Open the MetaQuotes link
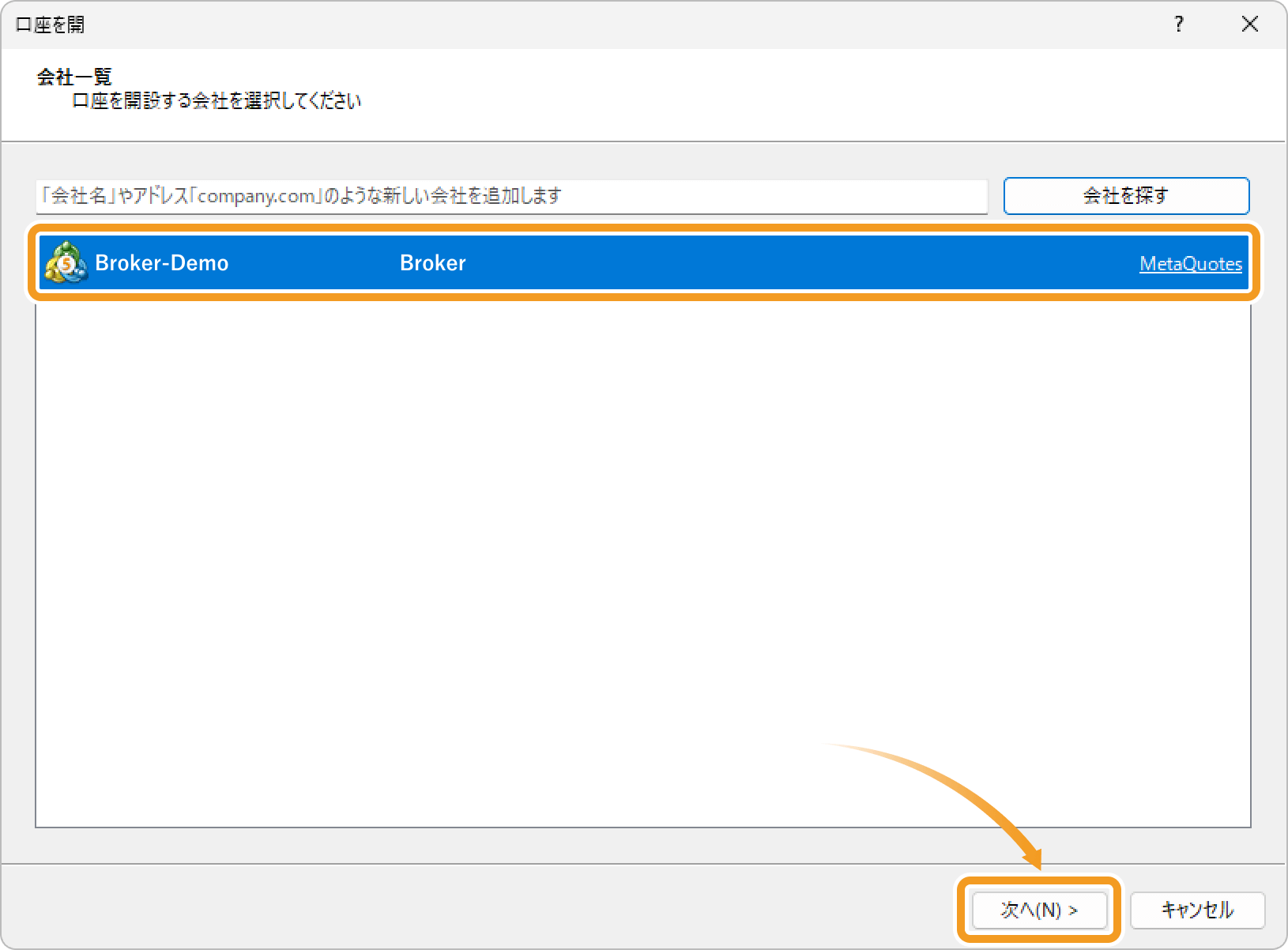Image resolution: width=1288 pixels, height=950 pixels. point(1191,264)
